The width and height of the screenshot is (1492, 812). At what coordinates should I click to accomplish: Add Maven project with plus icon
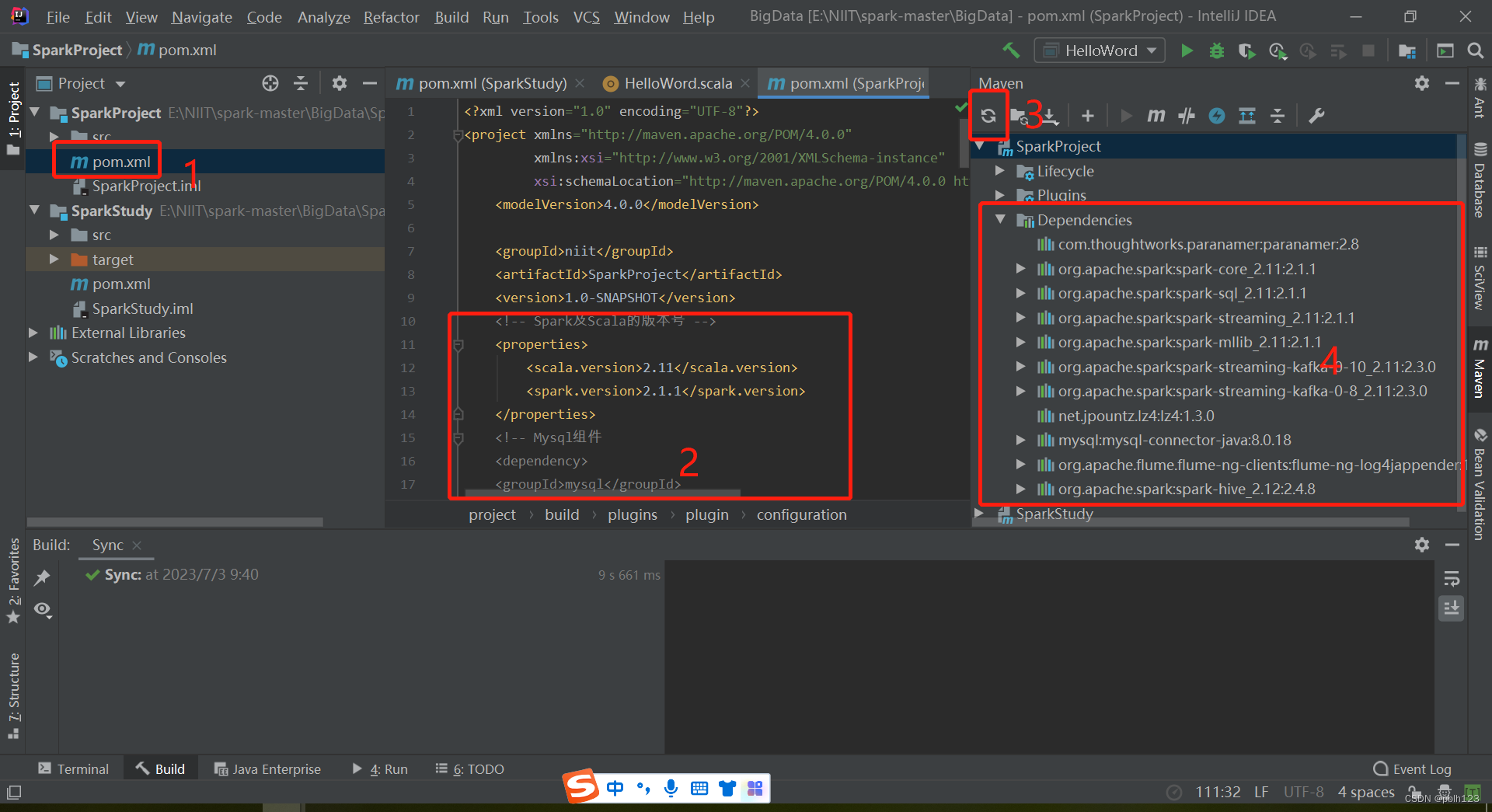1088,116
